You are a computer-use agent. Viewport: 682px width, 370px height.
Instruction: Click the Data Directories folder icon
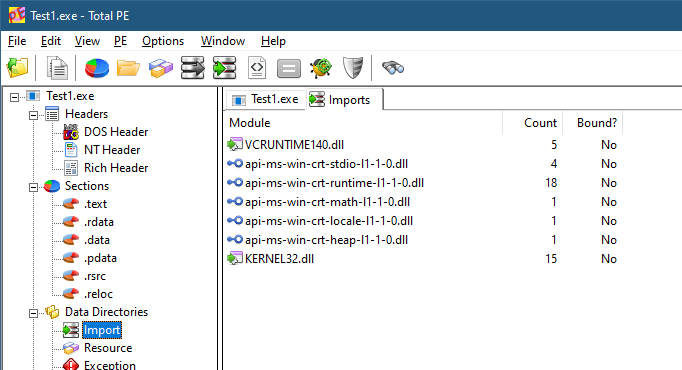coord(52,312)
